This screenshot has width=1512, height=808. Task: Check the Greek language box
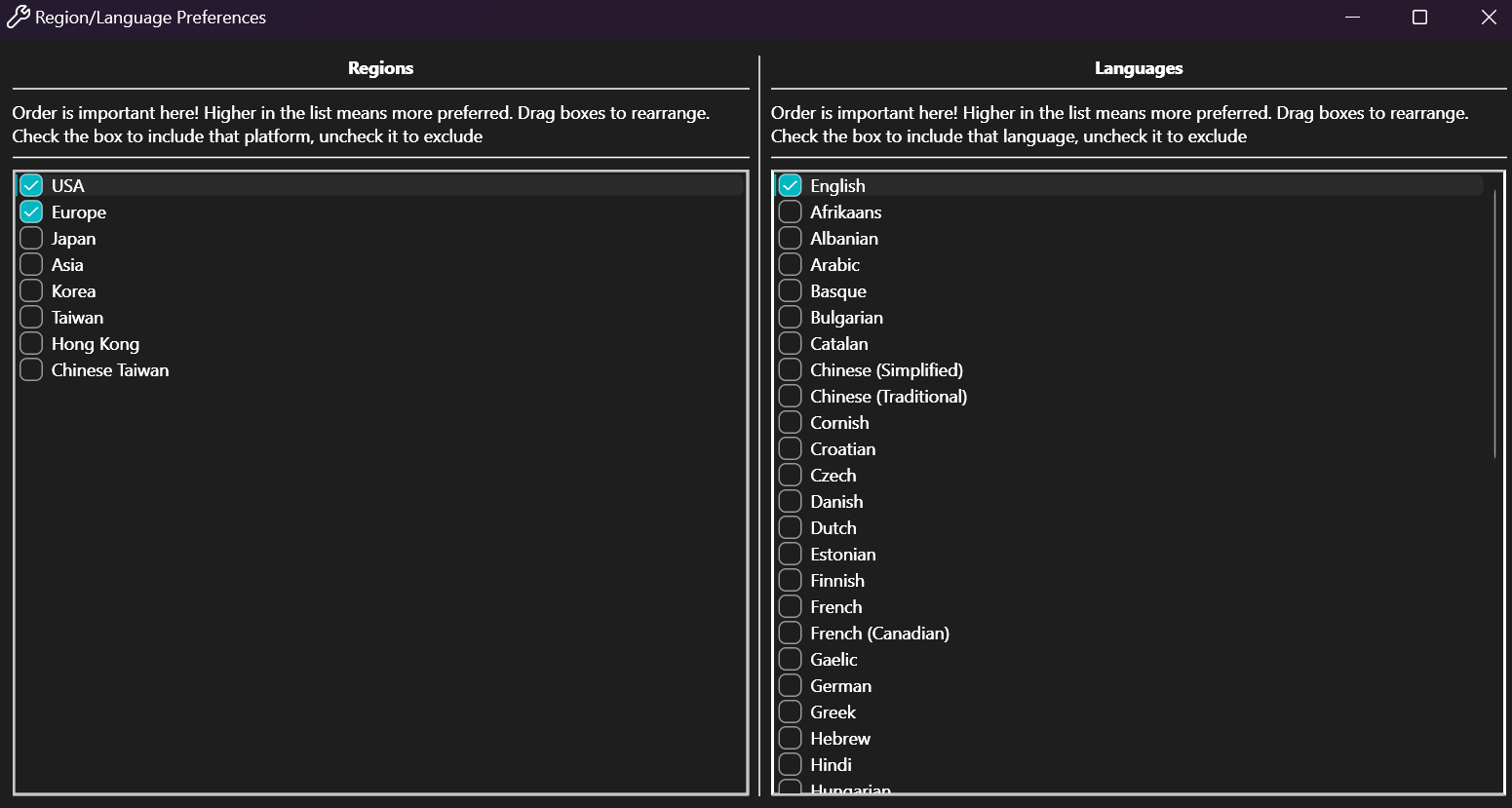coord(790,712)
